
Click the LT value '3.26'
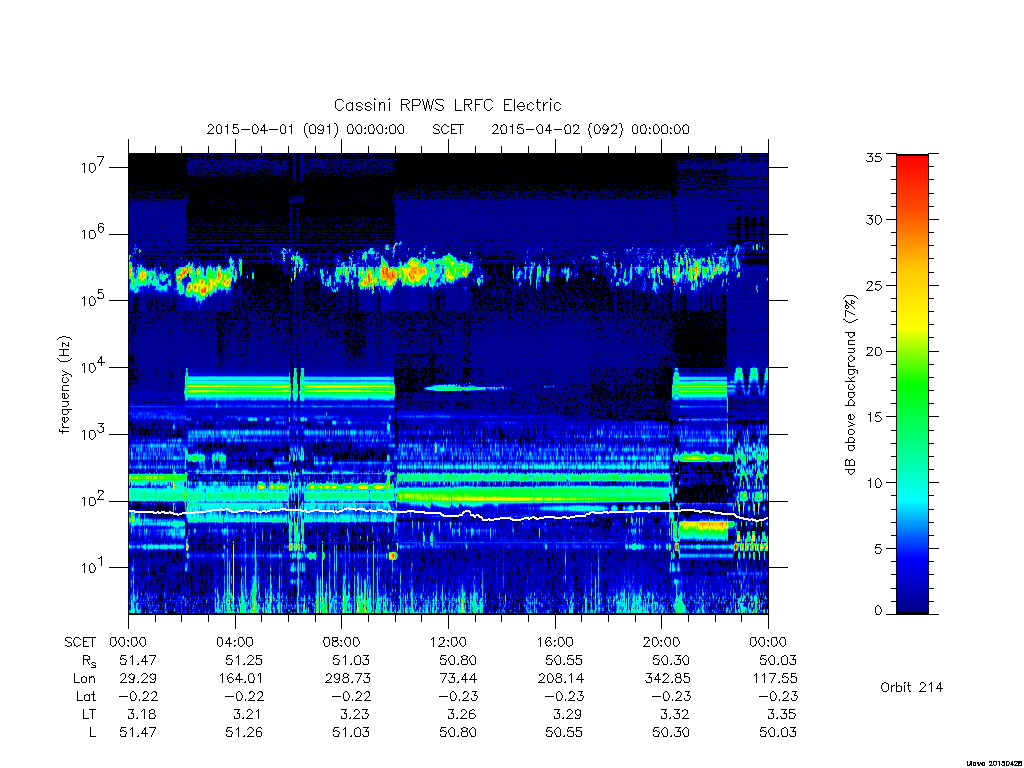462,714
